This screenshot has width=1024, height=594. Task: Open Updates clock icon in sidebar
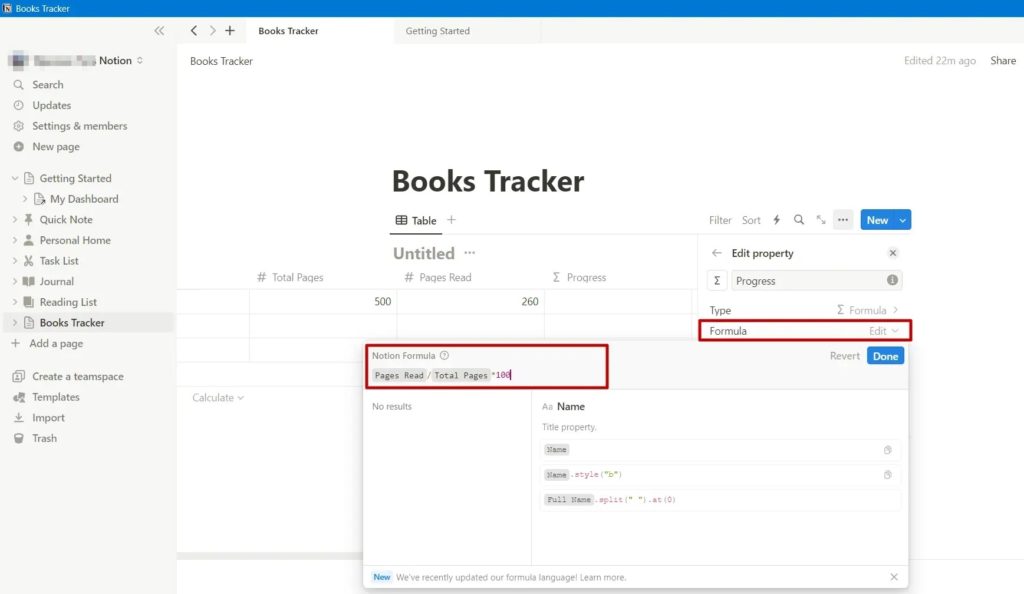(x=18, y=105)
